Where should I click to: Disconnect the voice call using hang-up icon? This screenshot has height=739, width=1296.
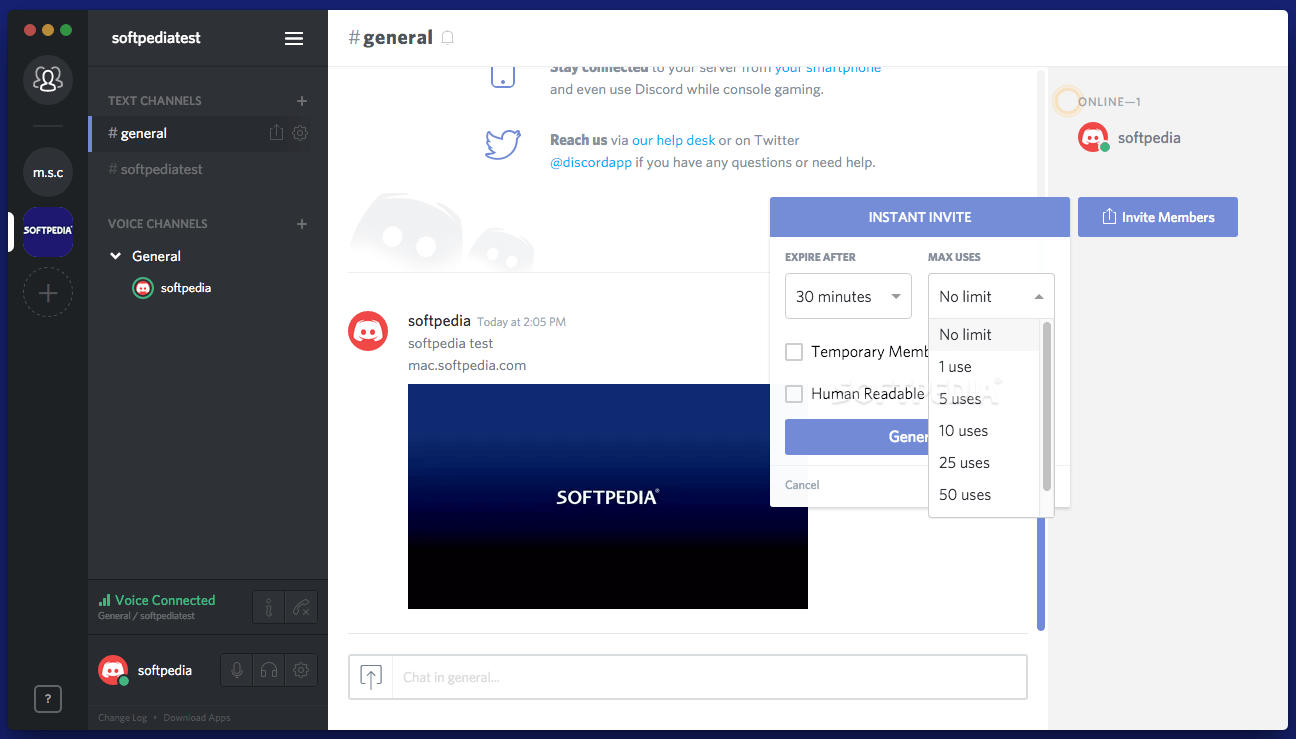[x=302, y=607]
